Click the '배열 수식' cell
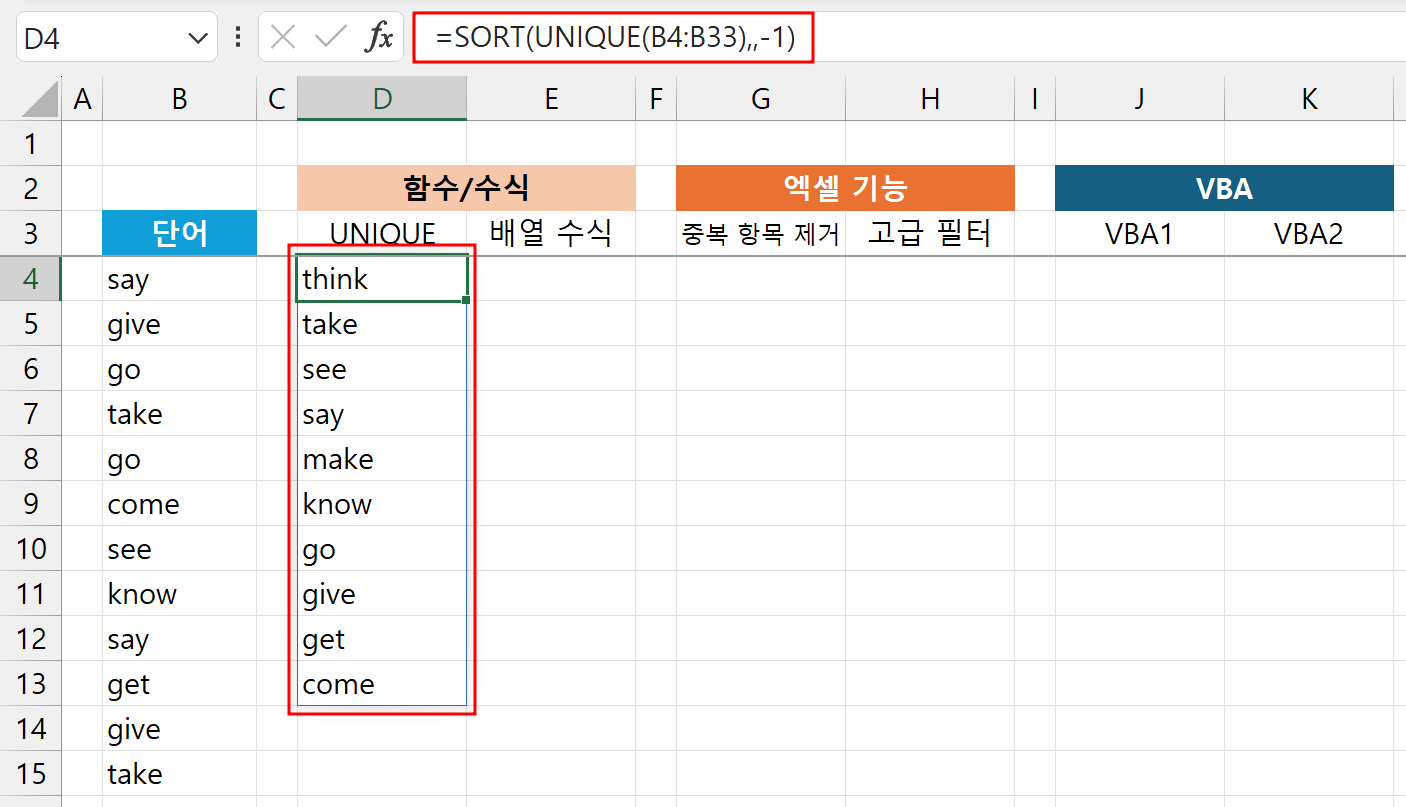This screenshot has width=1406, height=807. pos(551,233)
